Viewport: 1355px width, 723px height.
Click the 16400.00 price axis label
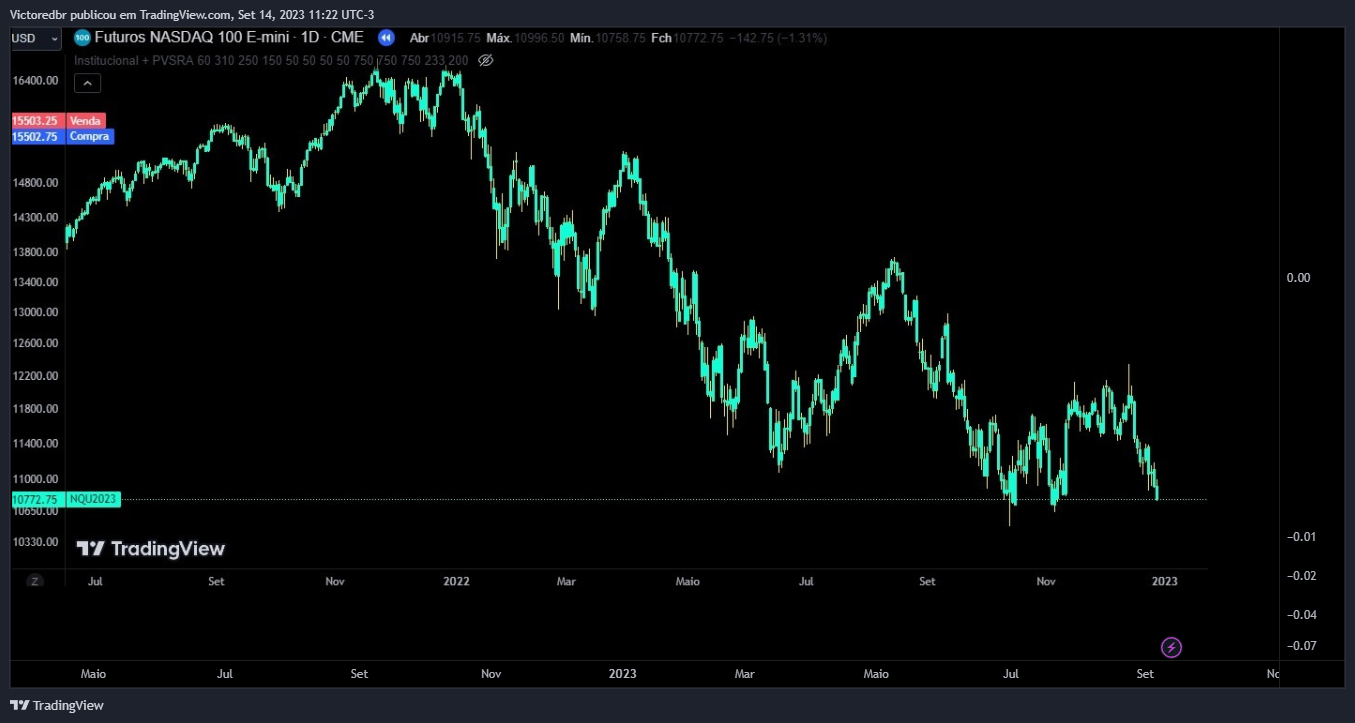tap(36, 80)
